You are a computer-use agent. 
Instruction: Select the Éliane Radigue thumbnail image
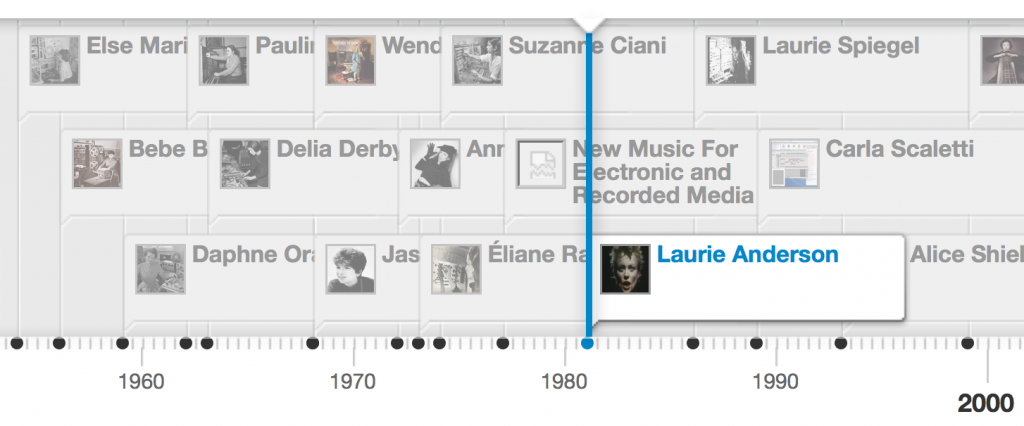click(x=456, y=268)
